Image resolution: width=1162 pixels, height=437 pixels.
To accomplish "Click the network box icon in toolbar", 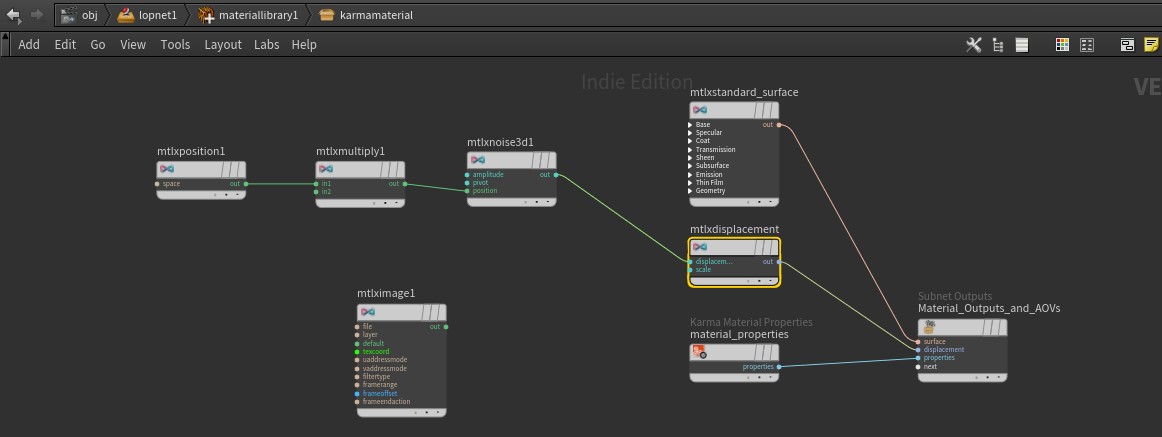I will coord(1127,44).
